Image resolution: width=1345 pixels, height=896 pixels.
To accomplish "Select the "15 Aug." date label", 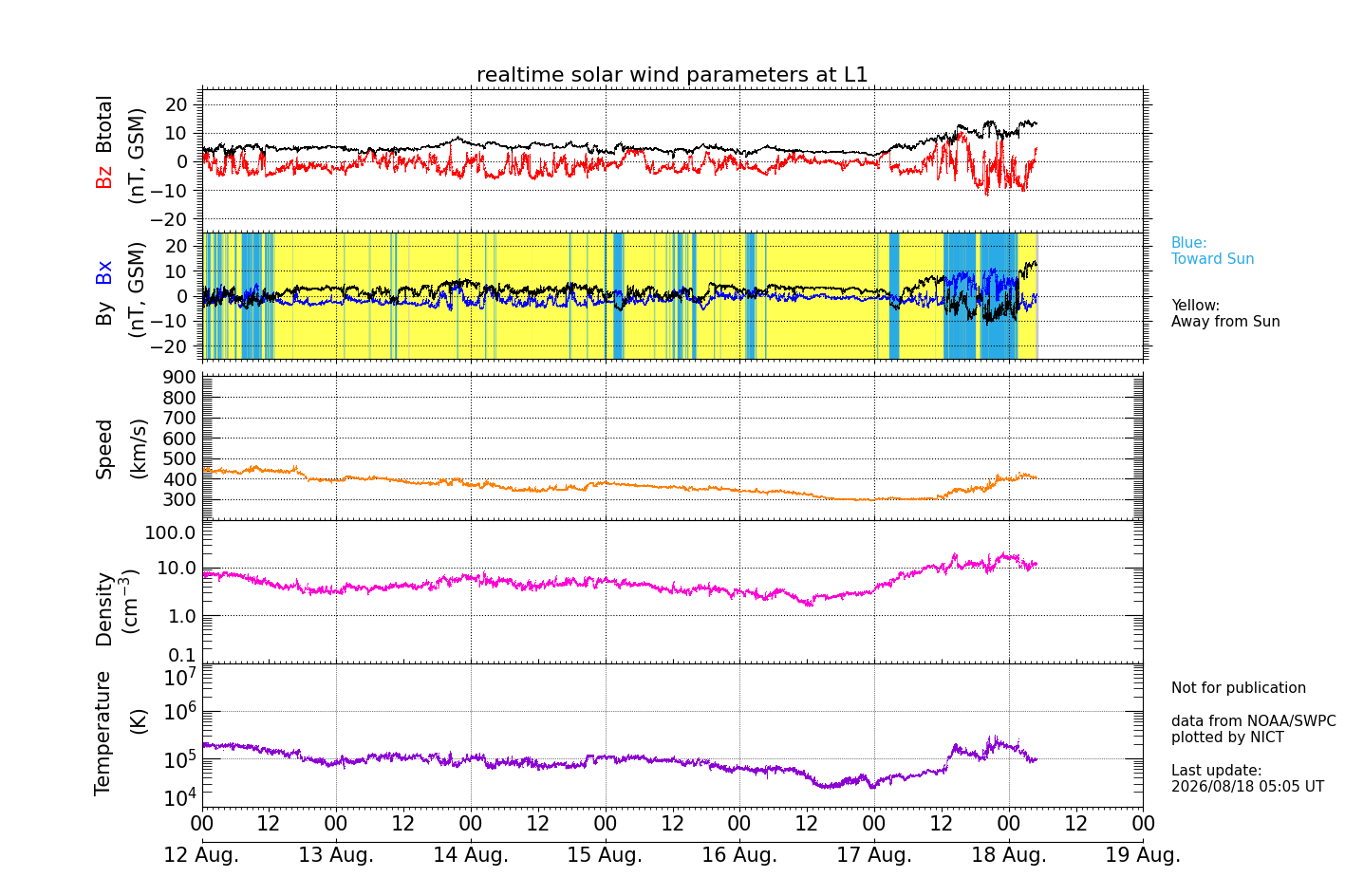I will (605, 855).
